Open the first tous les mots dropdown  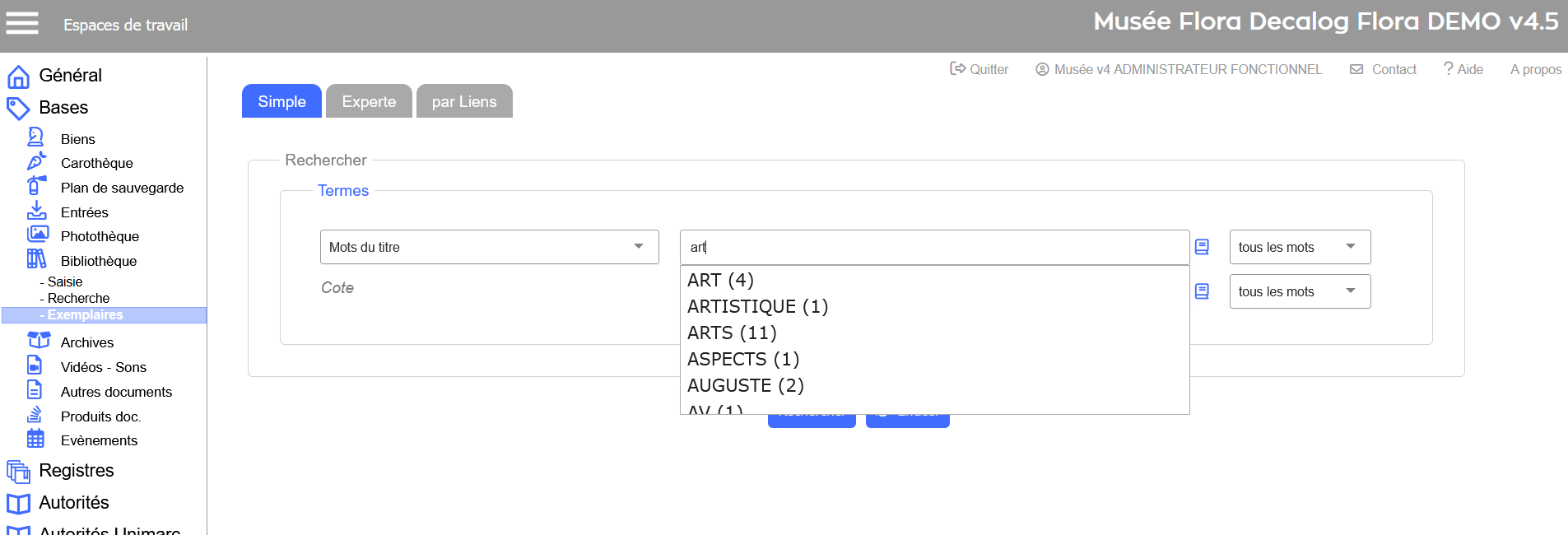(1299, 247)
